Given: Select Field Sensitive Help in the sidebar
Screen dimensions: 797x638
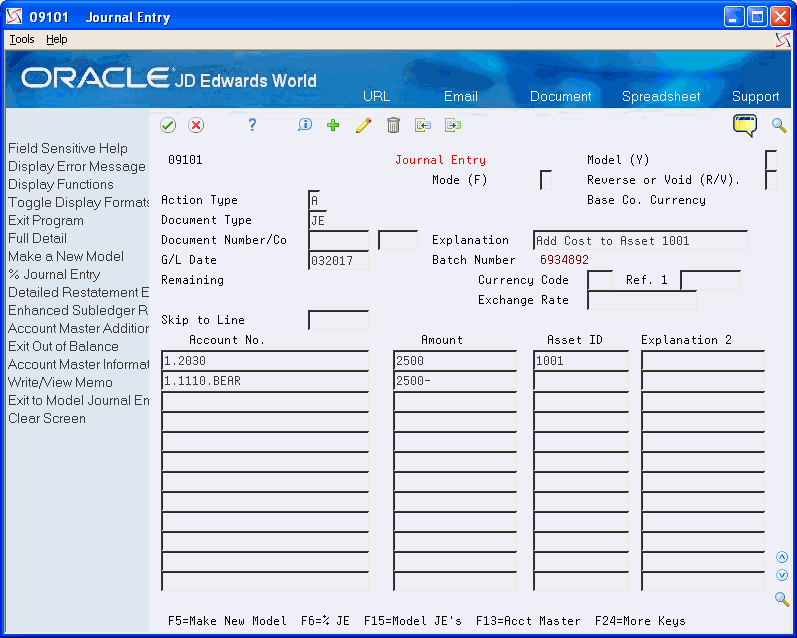Looking at the screenshot, I should [68, 149].
